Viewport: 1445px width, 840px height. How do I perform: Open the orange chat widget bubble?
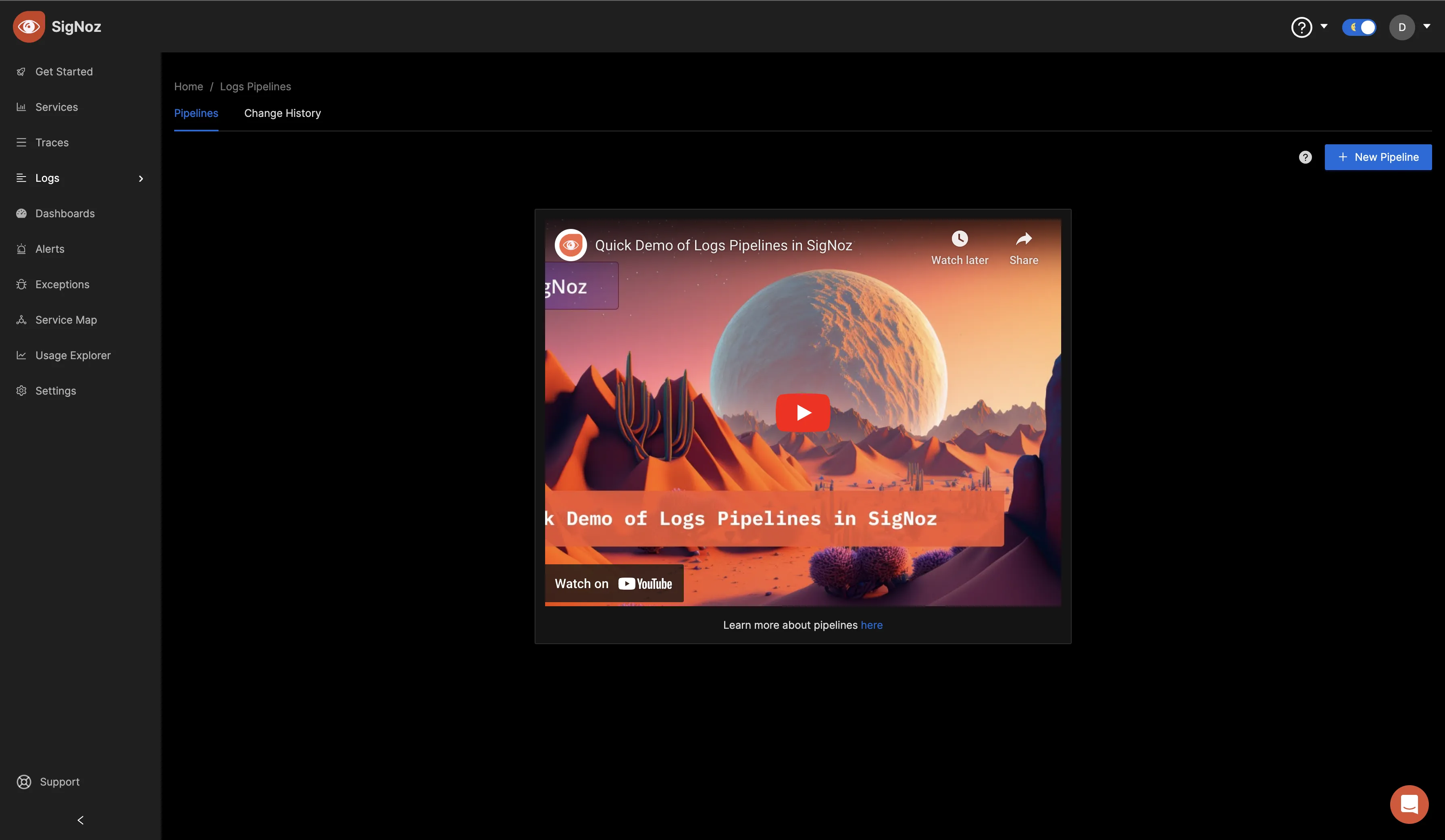(1409, 804)
